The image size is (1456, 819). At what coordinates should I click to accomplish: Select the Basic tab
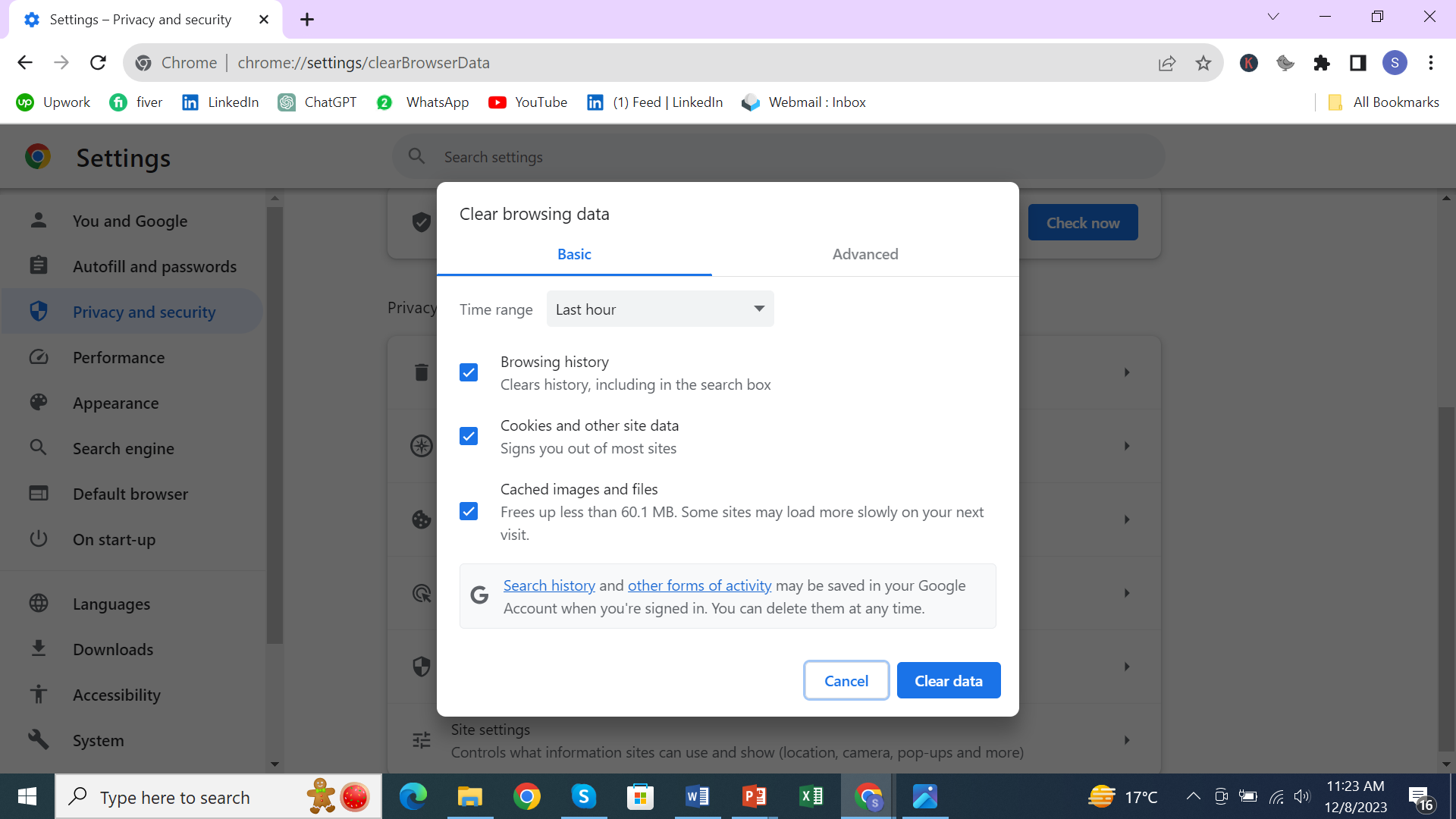click(574, 254)
